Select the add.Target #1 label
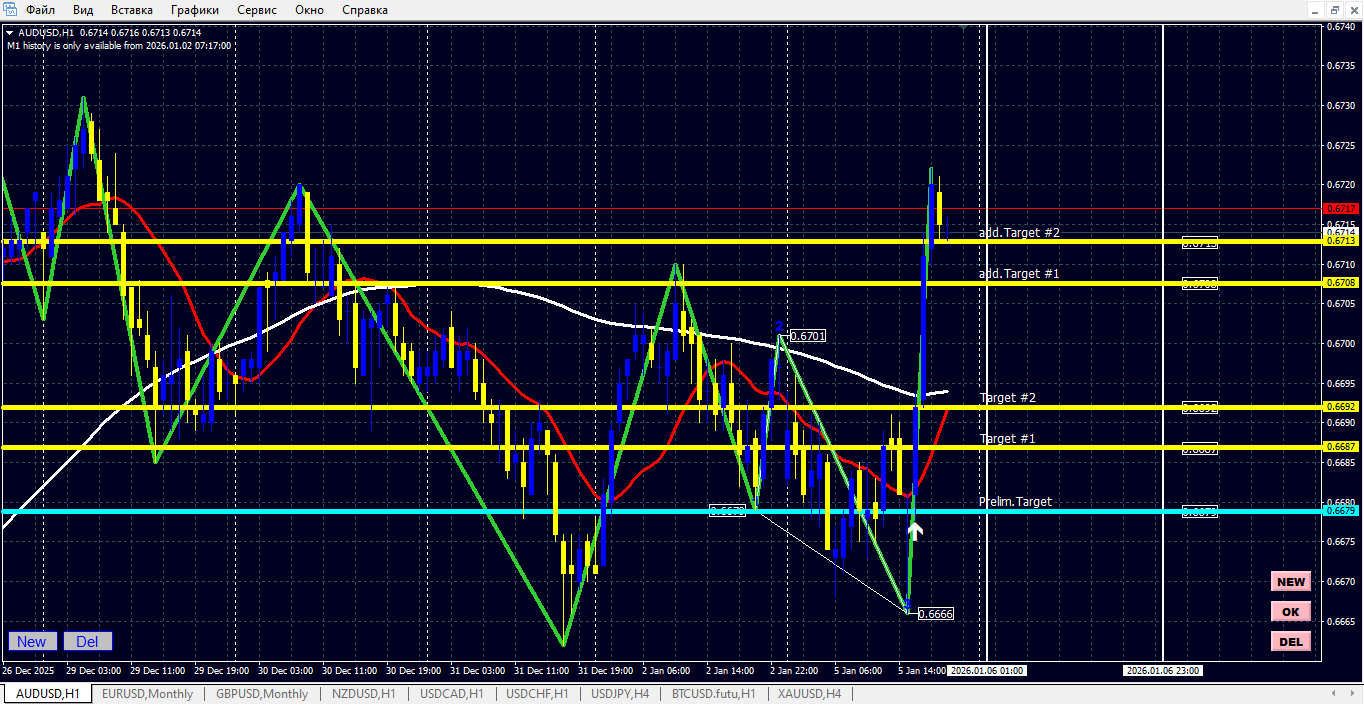Image resolution: width=1364 pixels, height=705 pixels. (x=1019, y=273)
